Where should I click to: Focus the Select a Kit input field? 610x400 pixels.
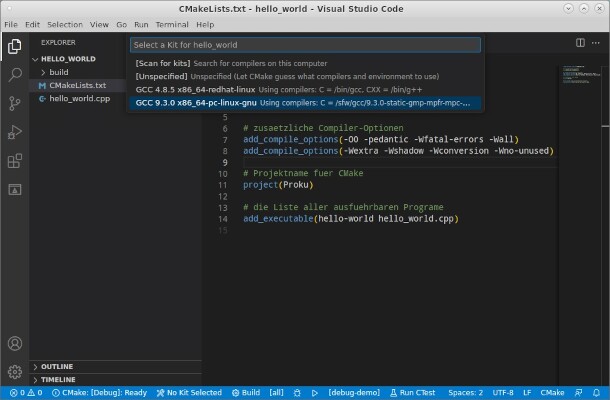click(305, 45)
